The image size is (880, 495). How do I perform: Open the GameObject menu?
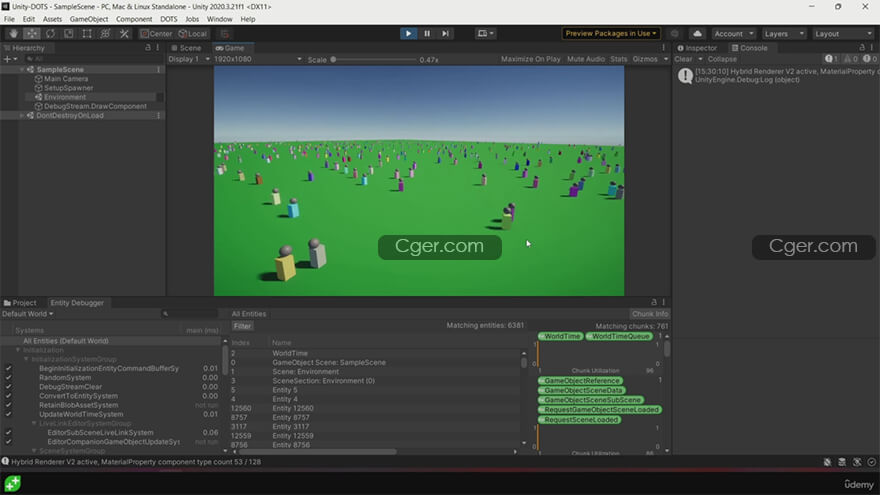click(89, 19)
